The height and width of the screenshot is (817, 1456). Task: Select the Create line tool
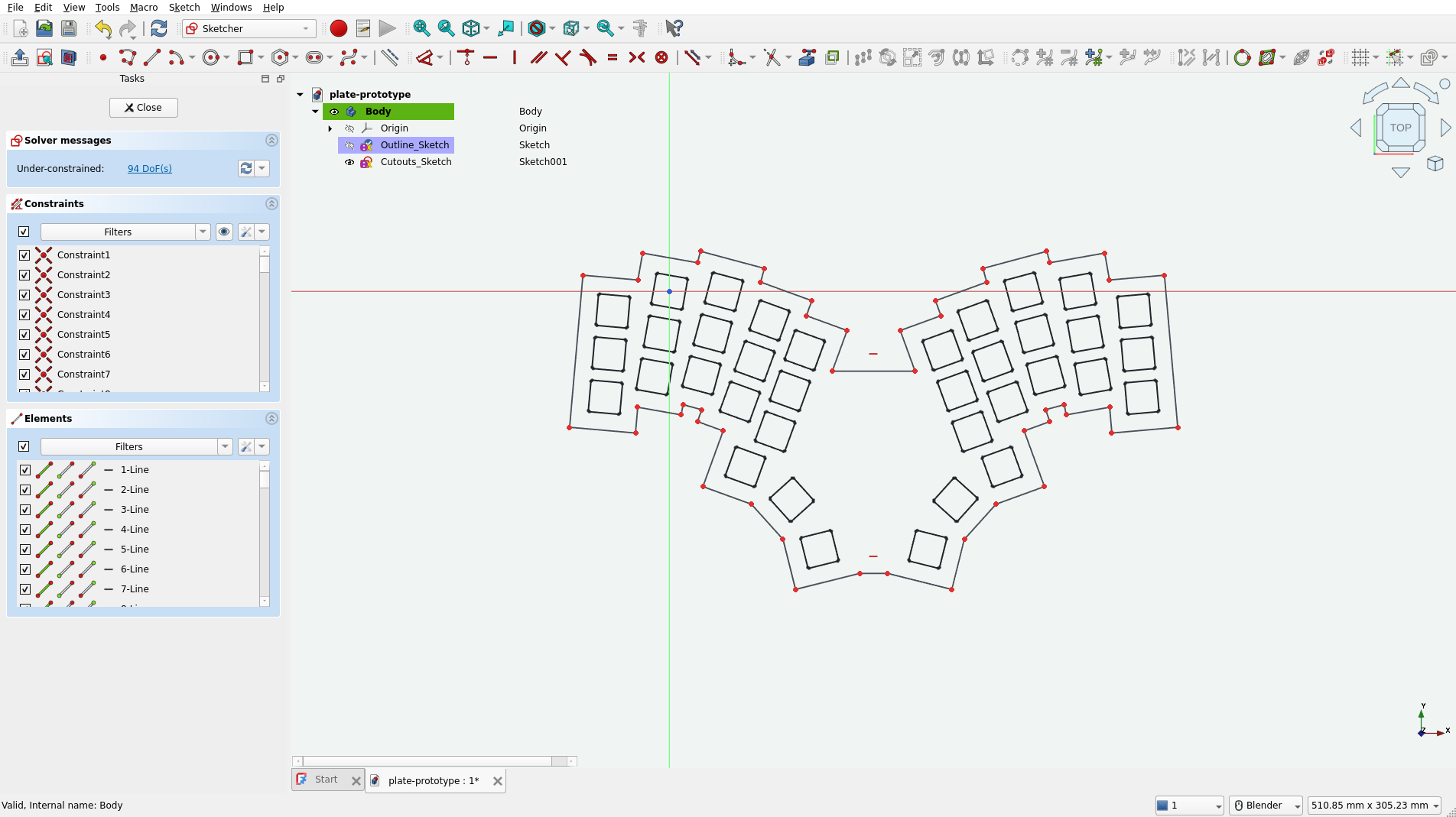[152, 57]
